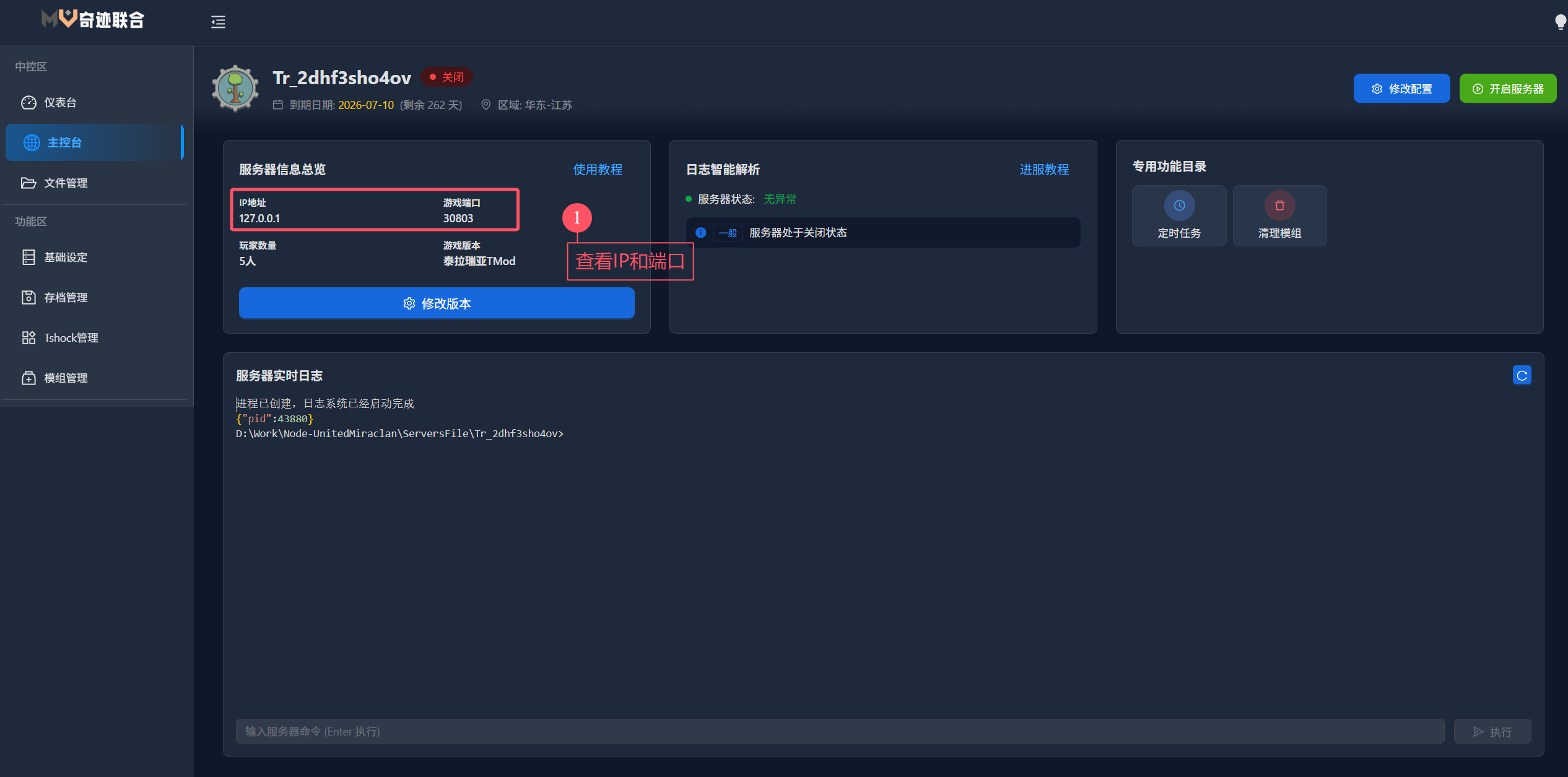
Task: Open 存档管理 save management
Action: click(x=65, y=298)
